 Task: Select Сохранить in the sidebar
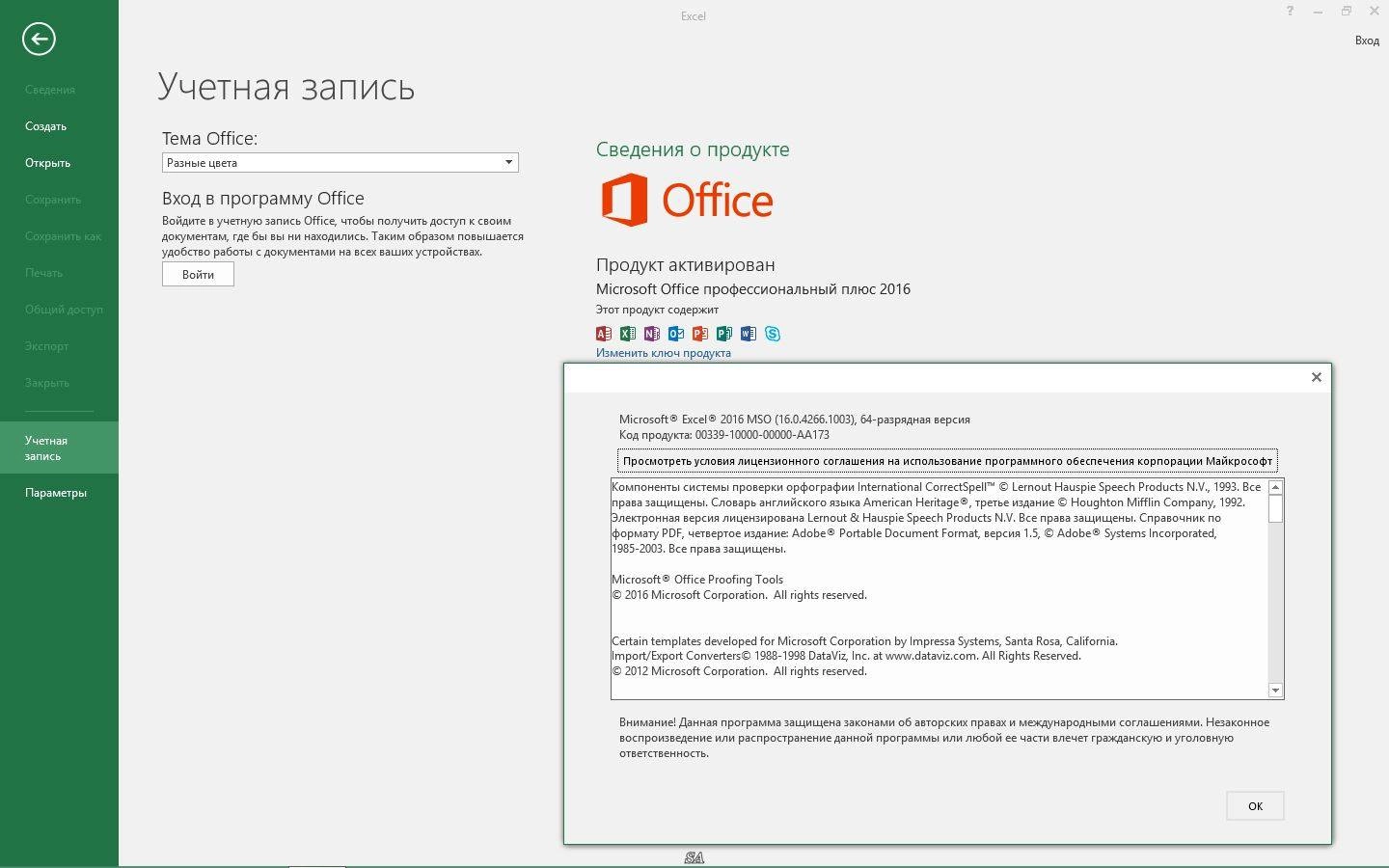tap(53, 200)
